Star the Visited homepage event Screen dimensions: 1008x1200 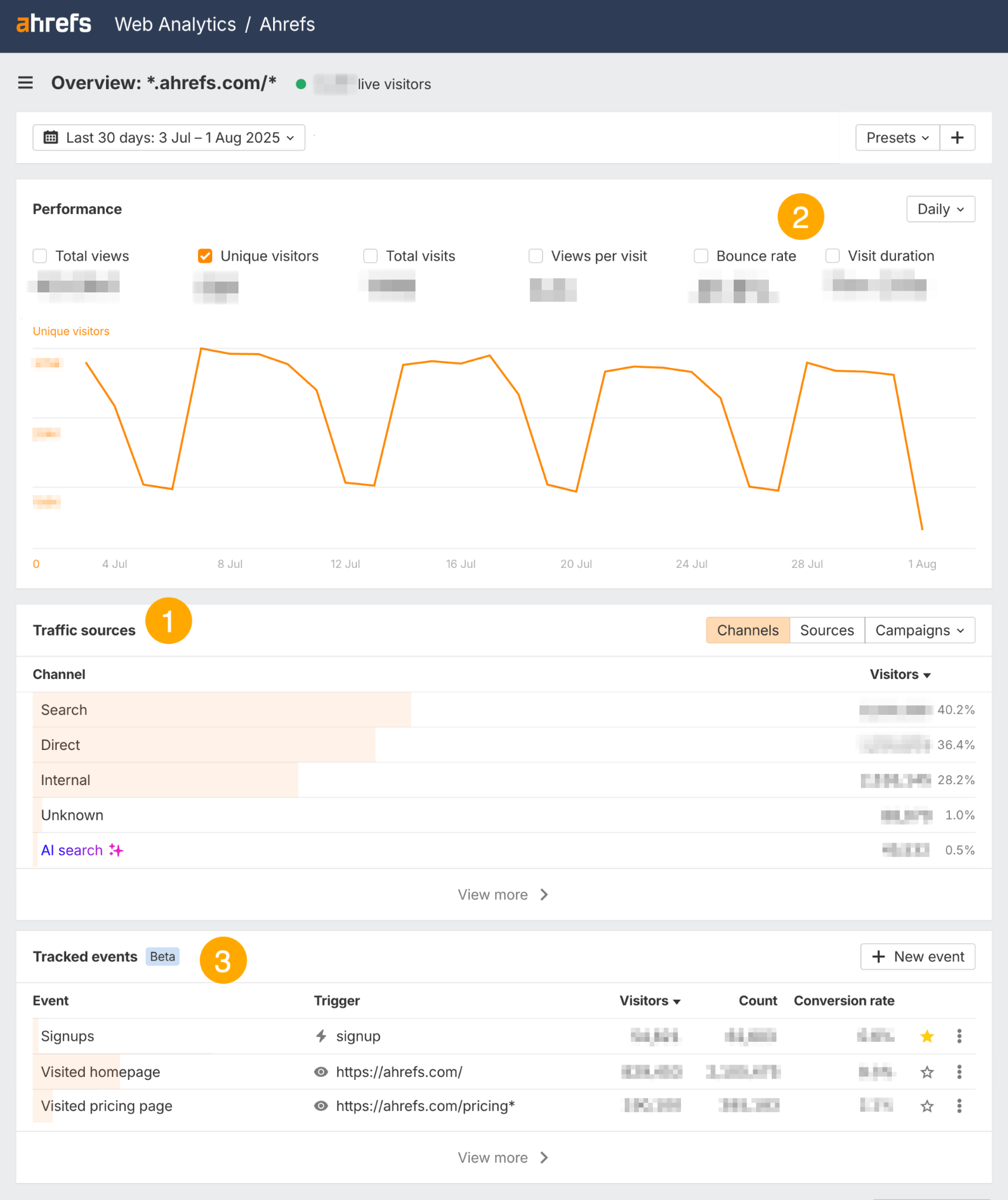[927, 1072]
